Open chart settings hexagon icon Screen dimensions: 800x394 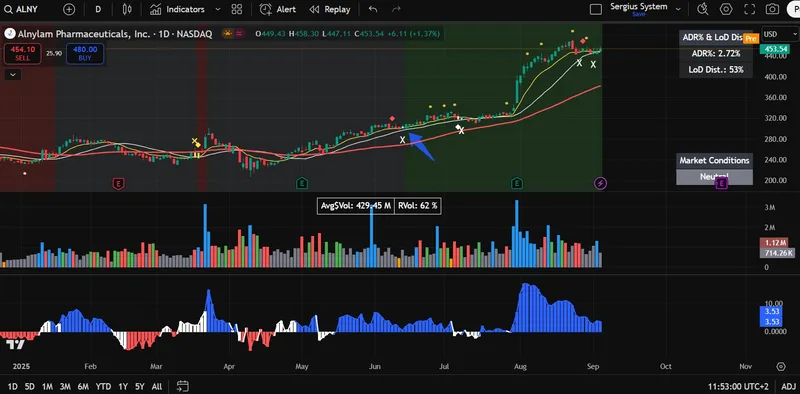click(x=726, y=9)
